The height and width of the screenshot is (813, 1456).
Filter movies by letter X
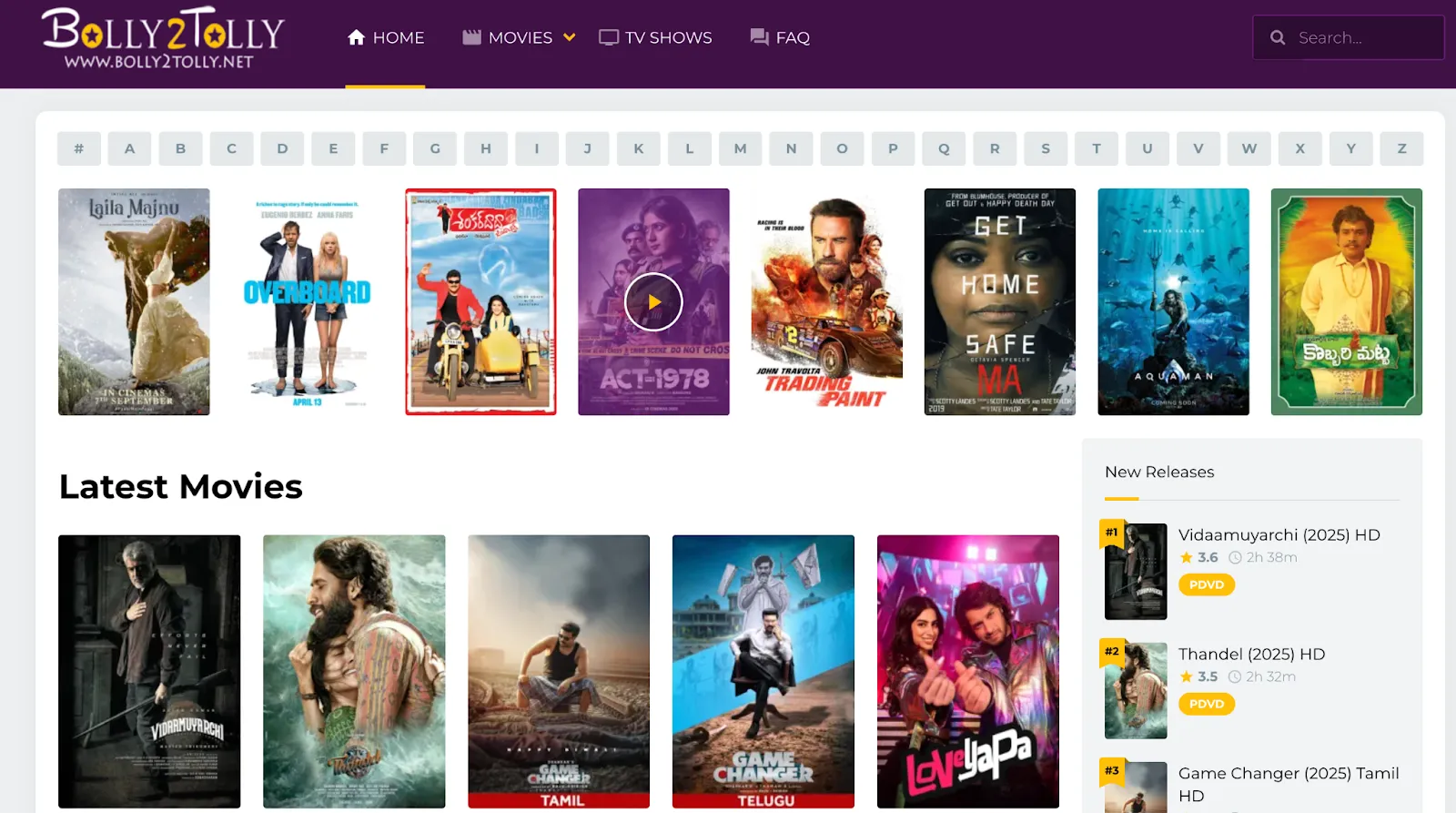pyautogui.click(x=1300, y=148)
